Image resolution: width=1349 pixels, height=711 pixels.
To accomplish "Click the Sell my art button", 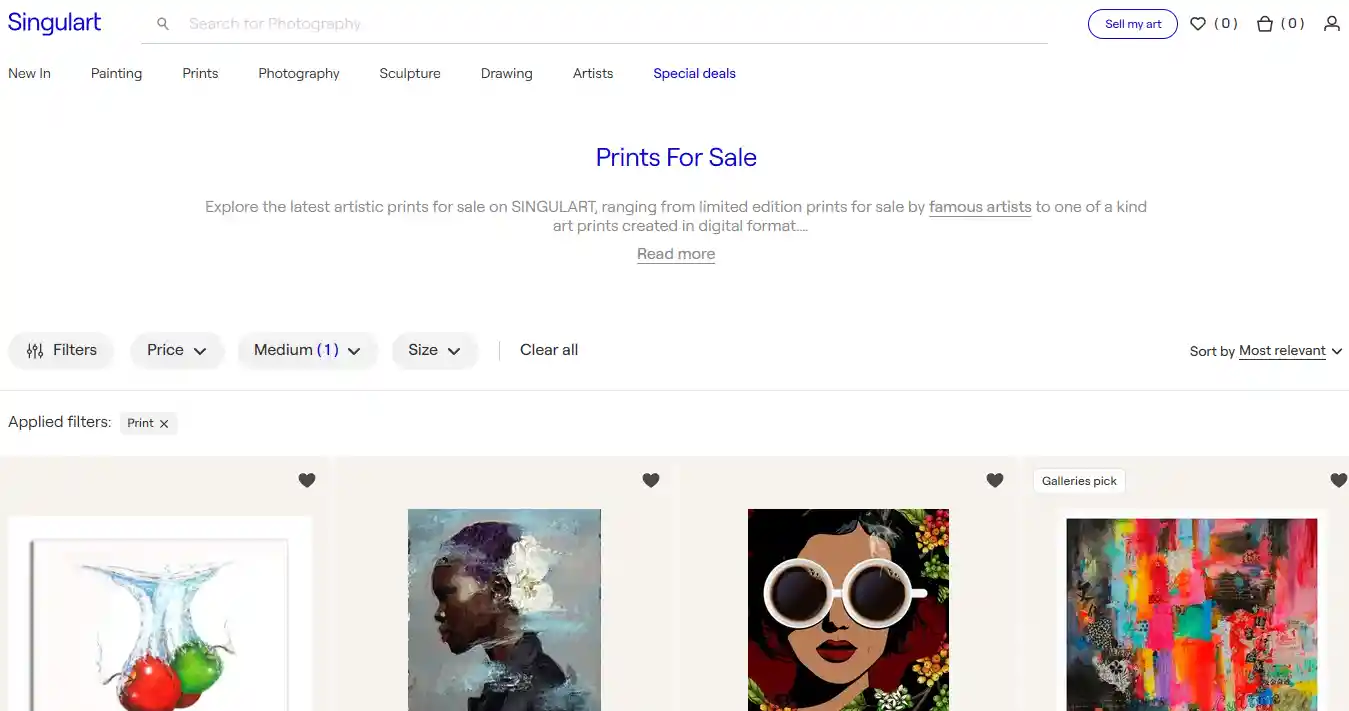I will pos(1132,24).
